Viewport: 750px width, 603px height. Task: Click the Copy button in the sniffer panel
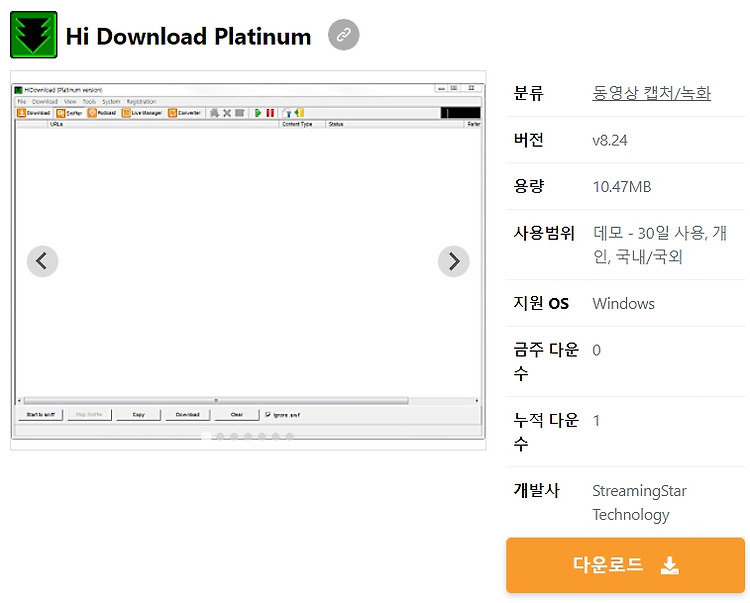[x=139, y=415]
